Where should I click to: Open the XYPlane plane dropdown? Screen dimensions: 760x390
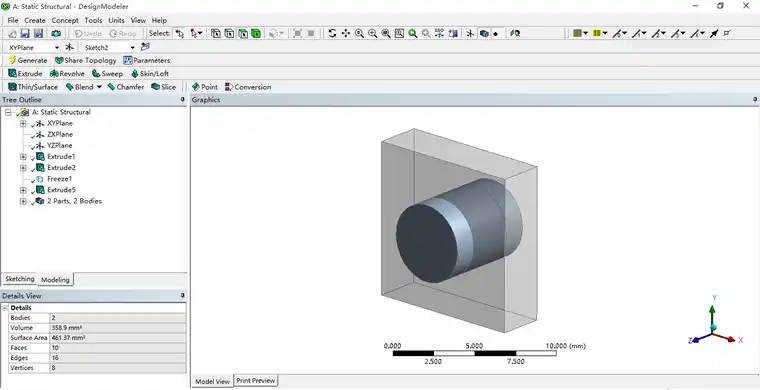coord(57,47)
